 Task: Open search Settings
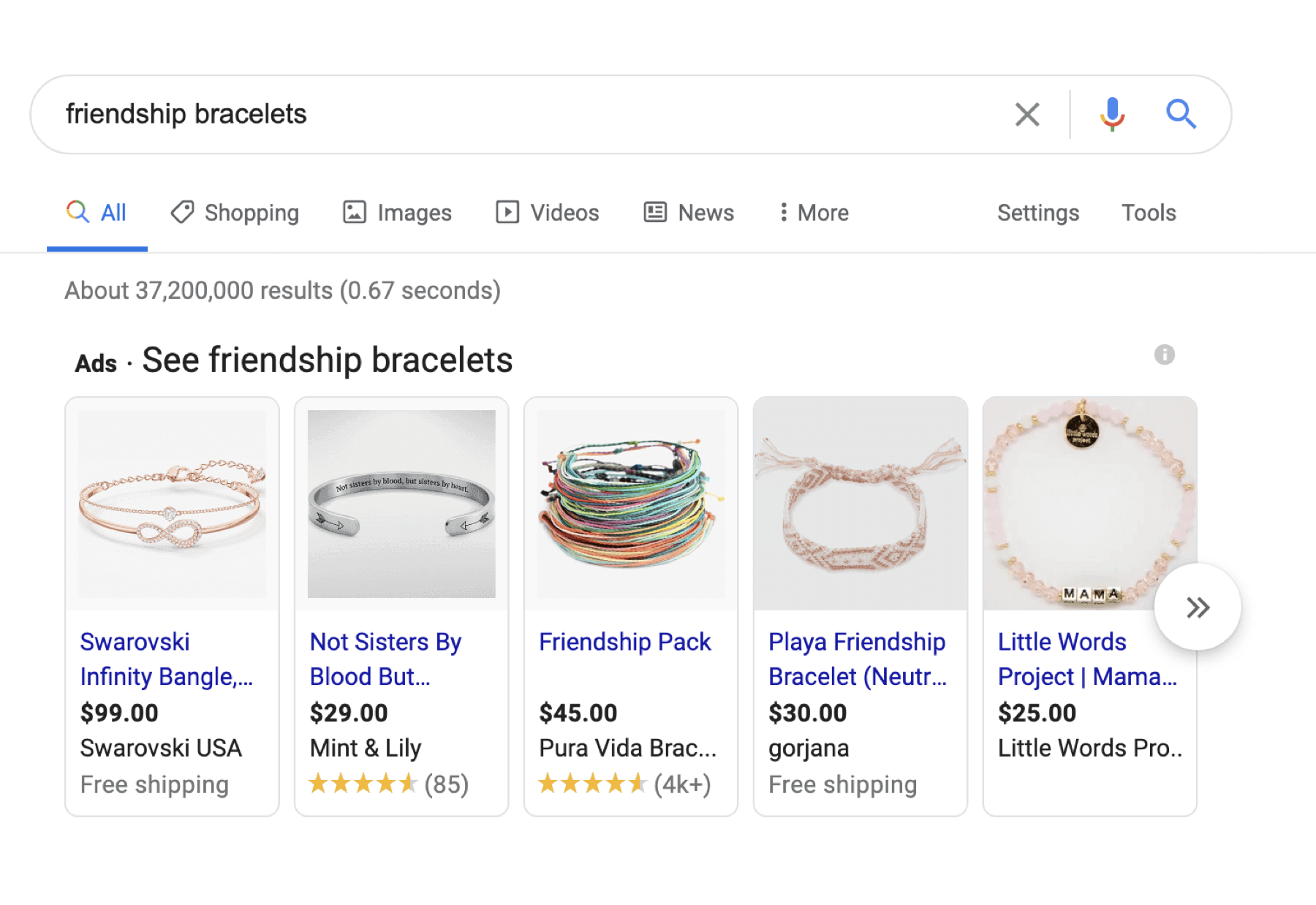[1037, 213]
